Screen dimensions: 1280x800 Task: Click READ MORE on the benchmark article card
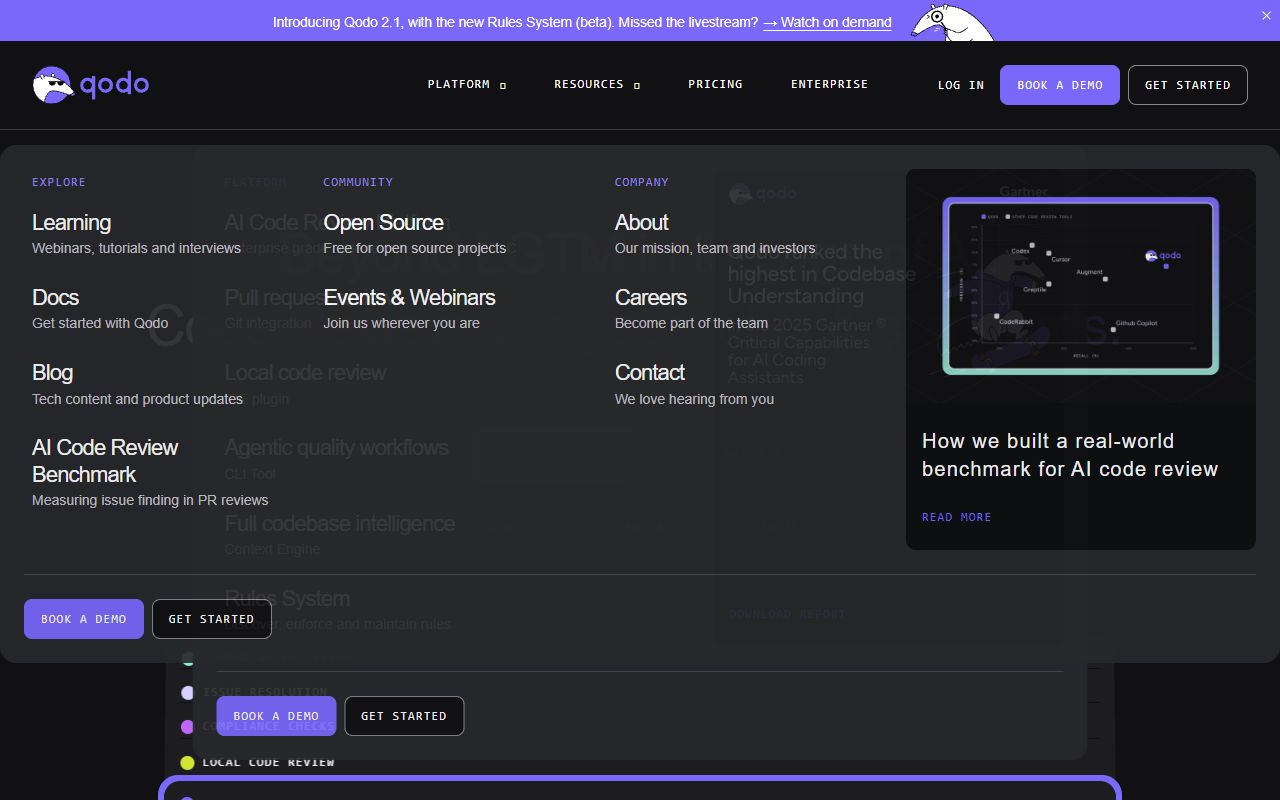(956, 517)
